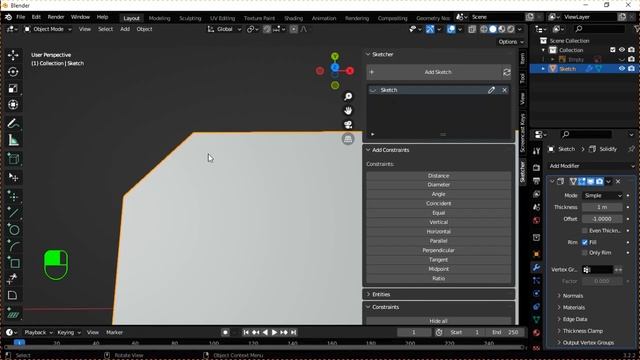
Task: Toggle Collection visibility eye in outliner
Action: [622, 50]
